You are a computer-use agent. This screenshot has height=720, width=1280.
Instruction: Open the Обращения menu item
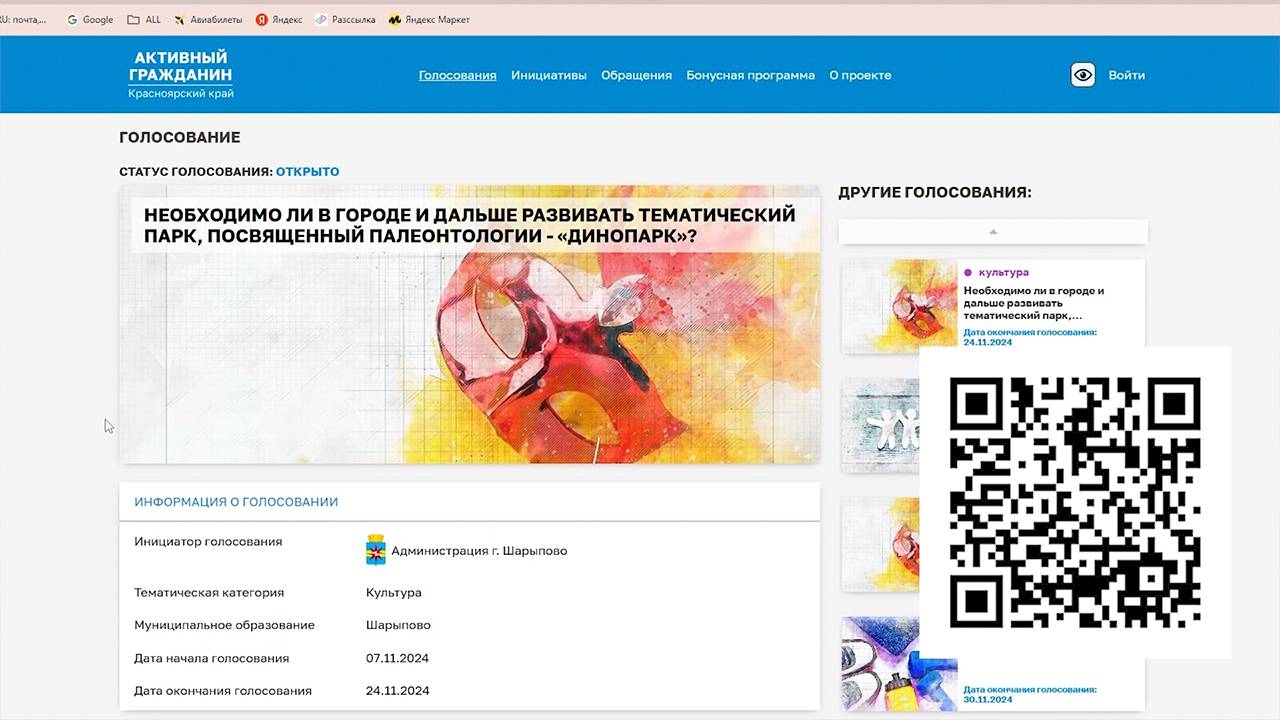pos(636,75)
